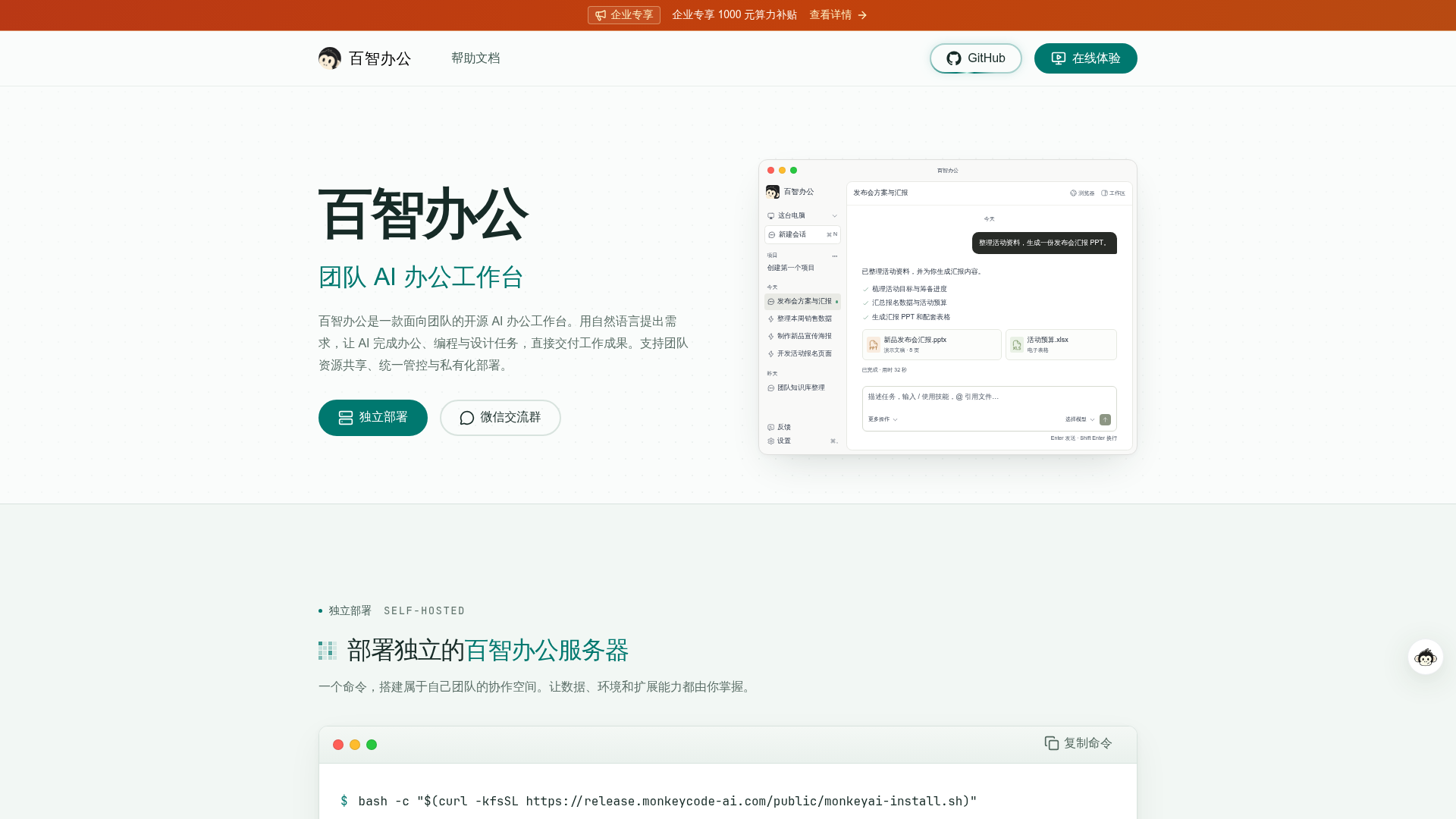
Task: Select 开发活动报名页面 conversation
Action: click(x=802, y=354)
